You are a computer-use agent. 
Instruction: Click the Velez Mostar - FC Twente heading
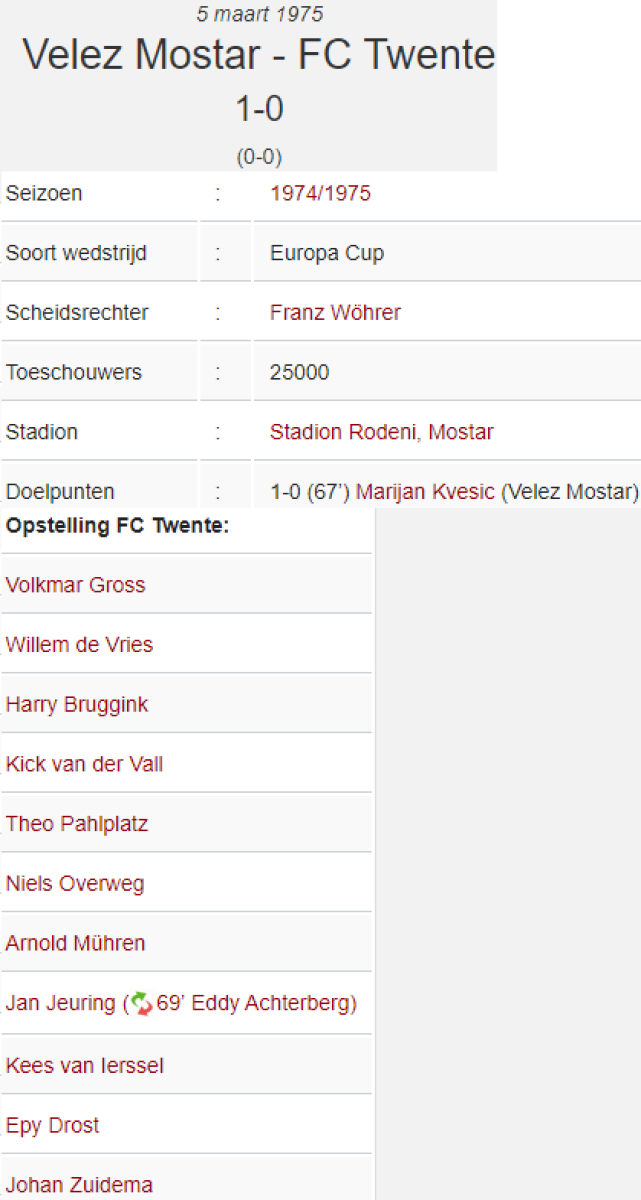click(x=259, y=55)
